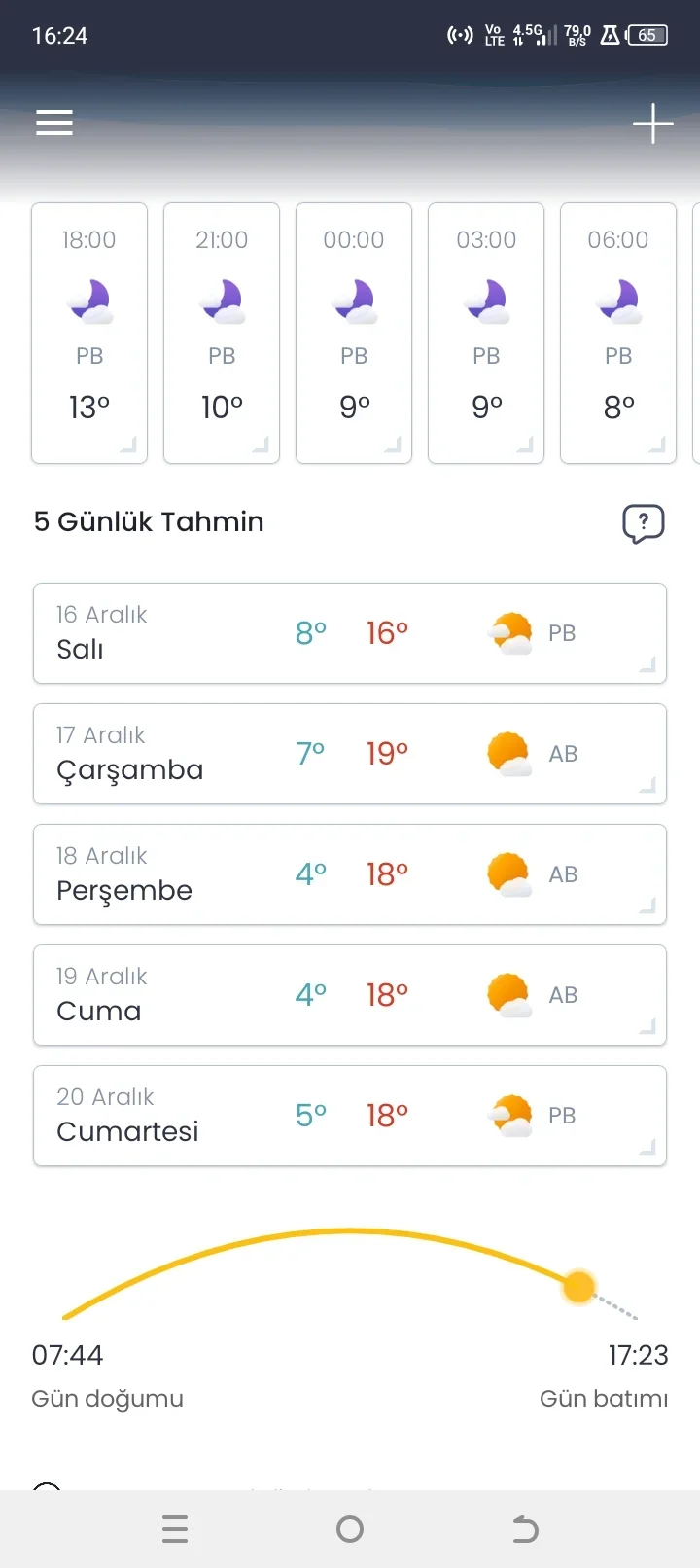Expand the 18:00 hourly card corner
The image size is (700, 1568).
point(128,445)
